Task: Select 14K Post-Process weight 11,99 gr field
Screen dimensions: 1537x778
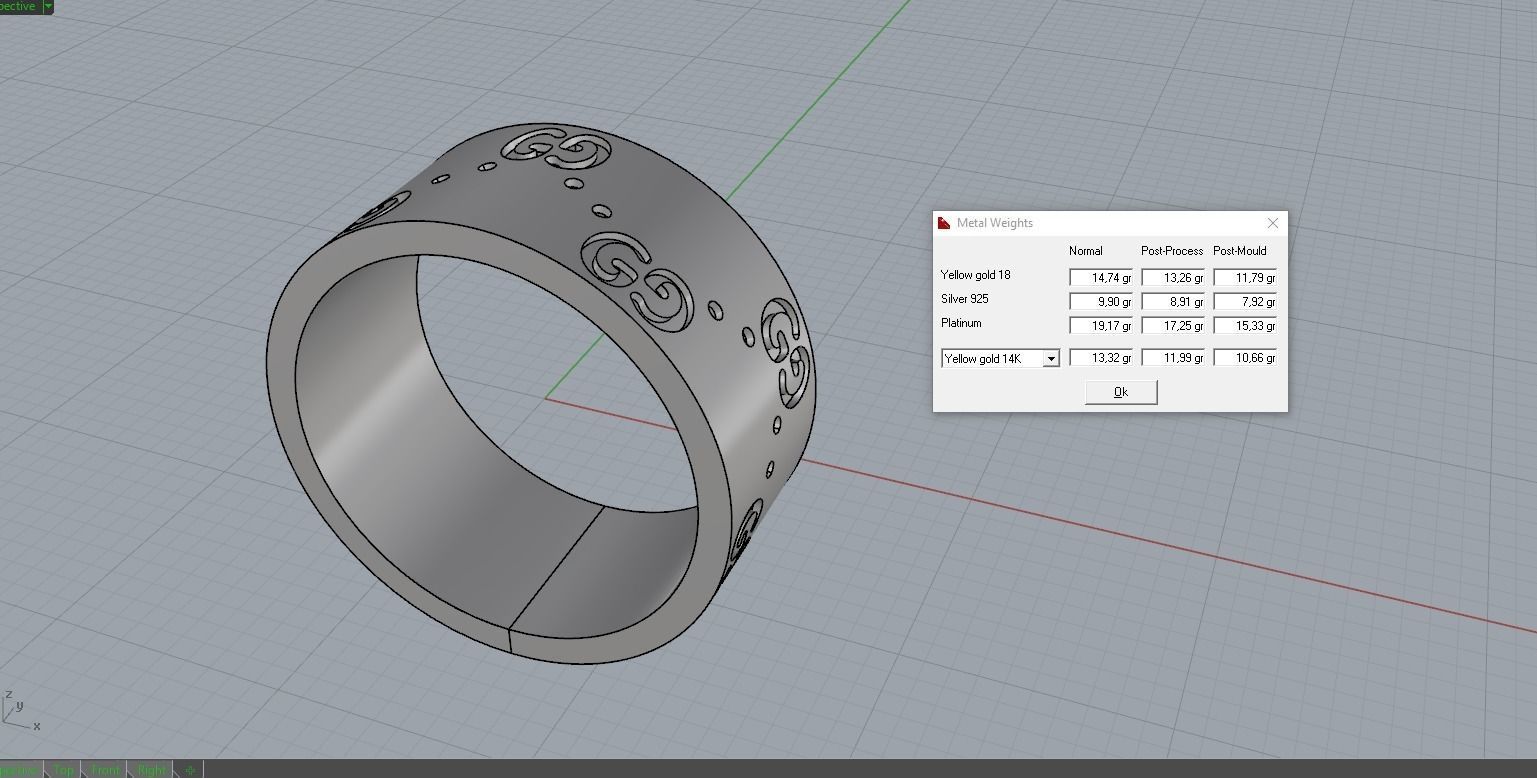Action: point(1173,358)
